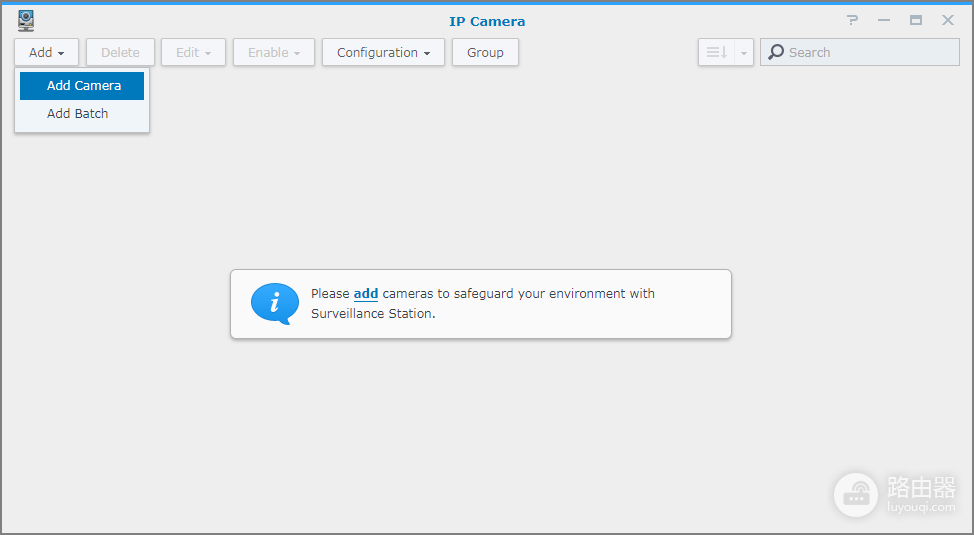Viewport: 974px width, 535px height.
Task: Follow the "add" link in the message
Action: pyautogui.click(x=366, y=293)
